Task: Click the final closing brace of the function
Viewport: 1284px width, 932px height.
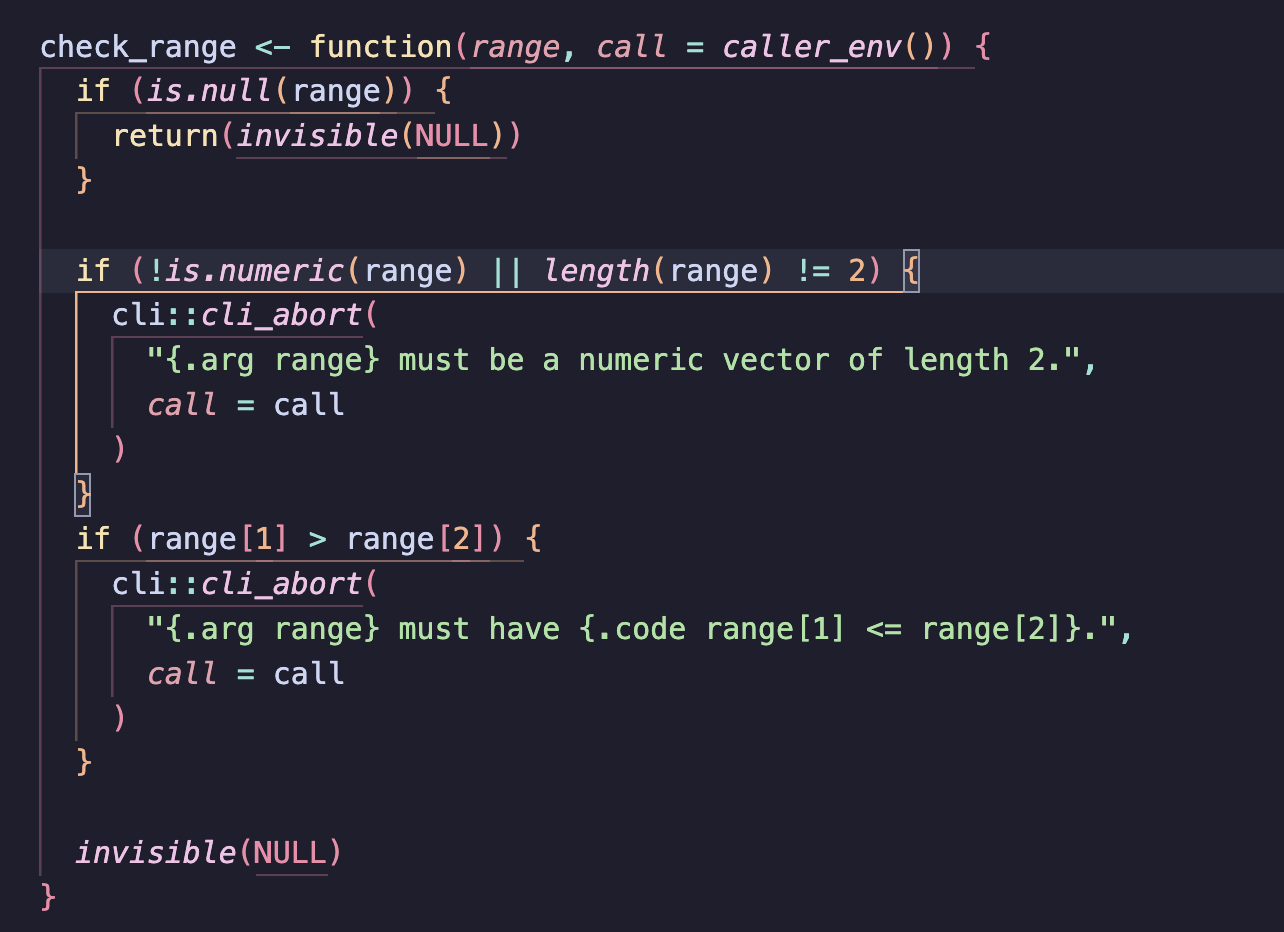Action: click(x=48, y=896)
